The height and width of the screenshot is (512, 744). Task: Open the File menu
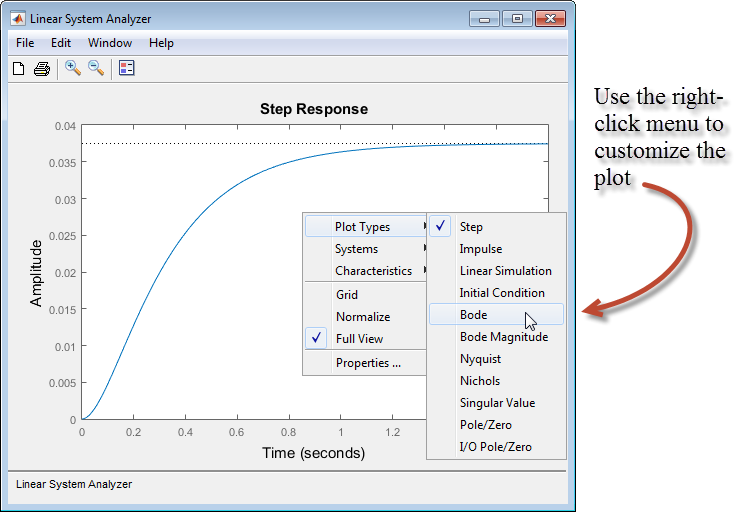(25, 43)
